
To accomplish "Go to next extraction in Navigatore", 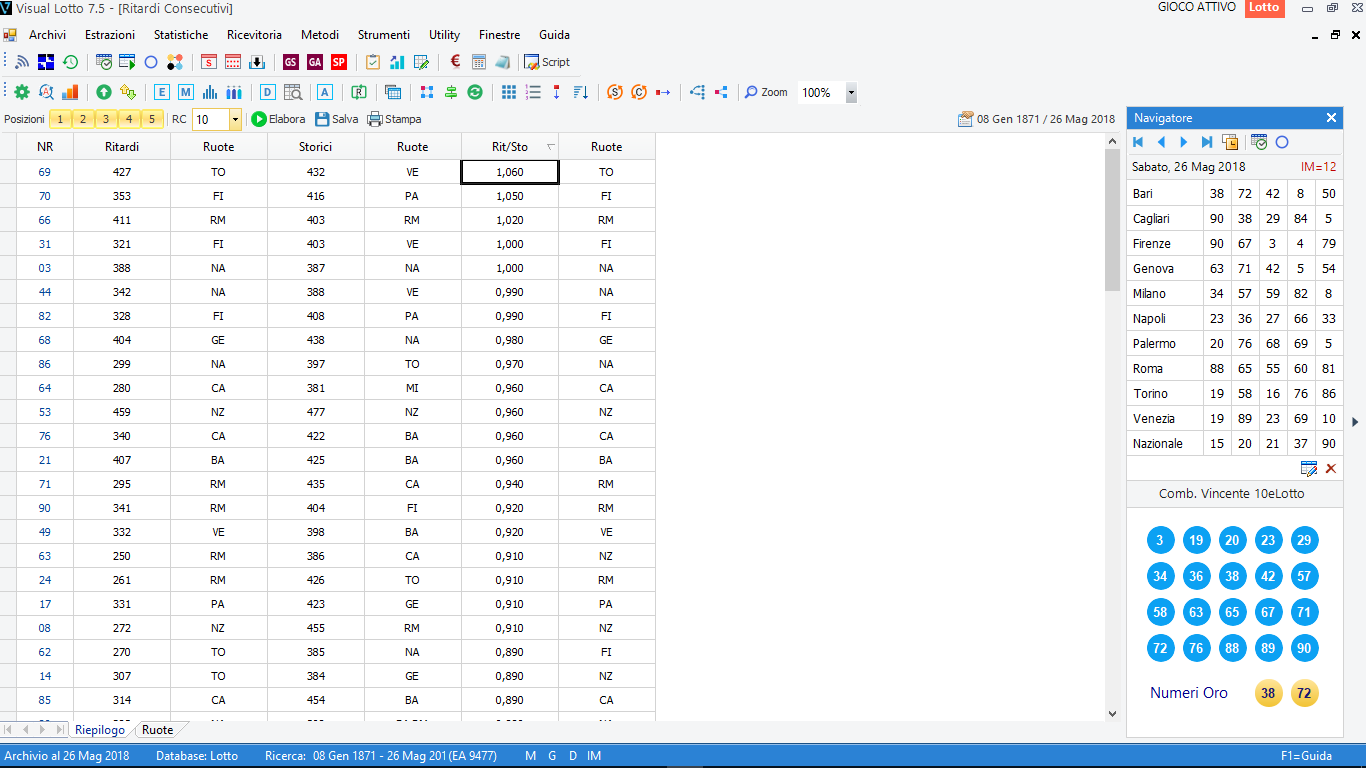I will pos(1184,142).
